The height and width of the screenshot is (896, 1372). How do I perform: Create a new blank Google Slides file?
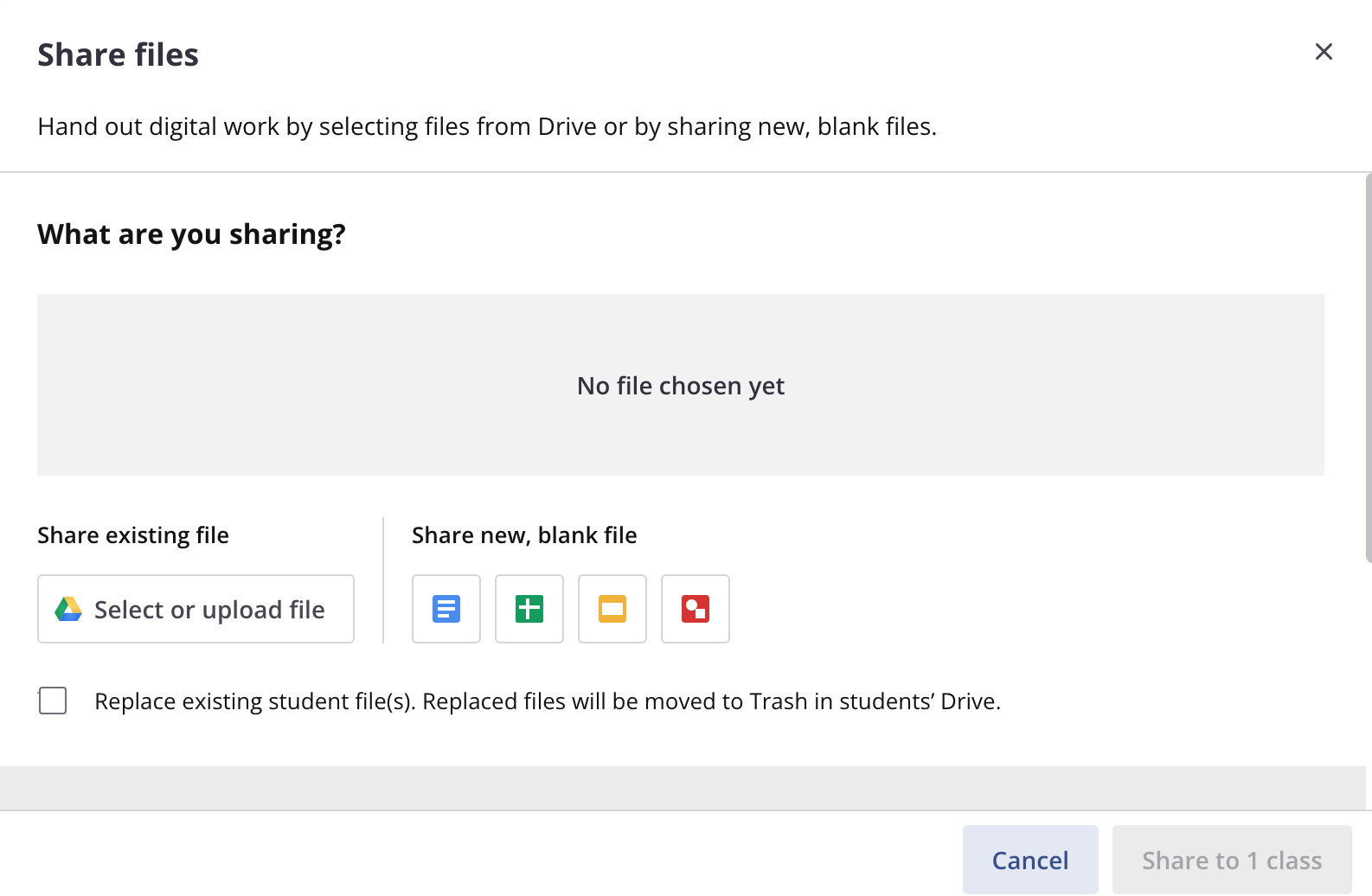click(612, 609)
